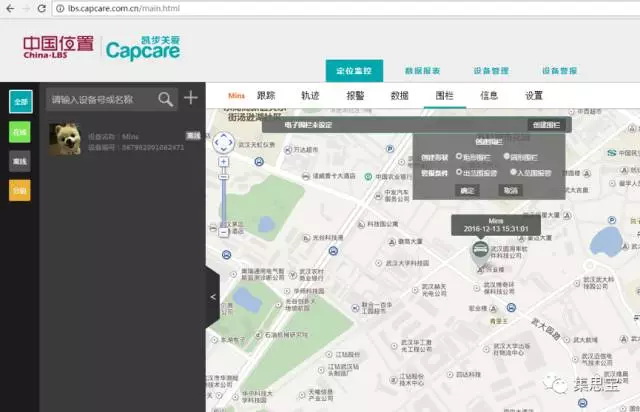The width and height of the screenshot is (640, 412).
Task: Click the plus icon to add device
Action: [x=191, y=98]
